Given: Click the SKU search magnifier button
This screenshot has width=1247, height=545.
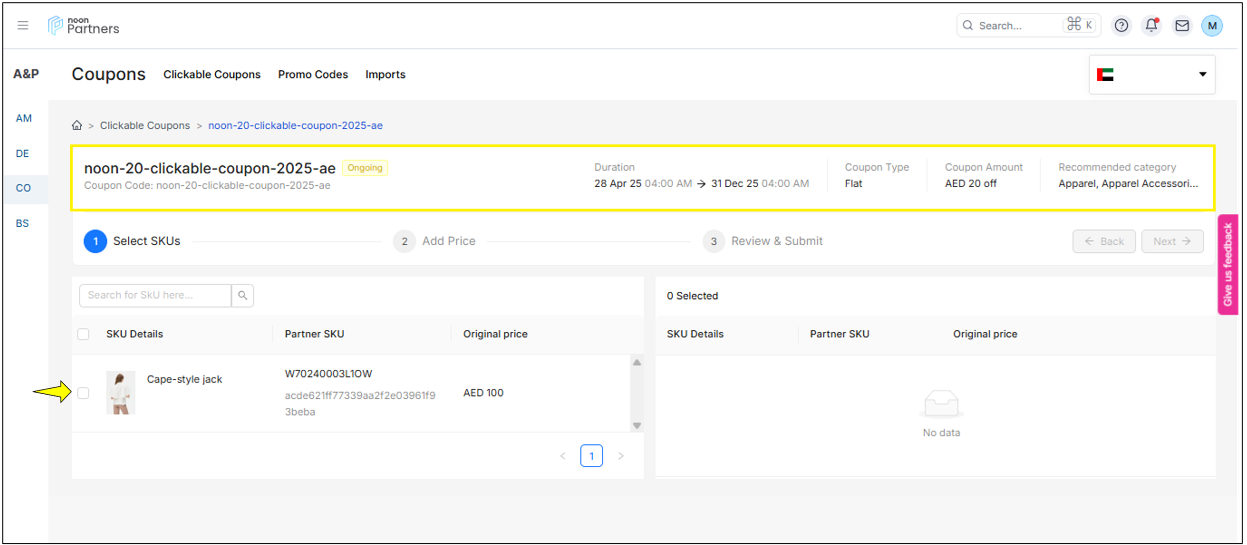Looking at the screenshot, I should 242,295.
